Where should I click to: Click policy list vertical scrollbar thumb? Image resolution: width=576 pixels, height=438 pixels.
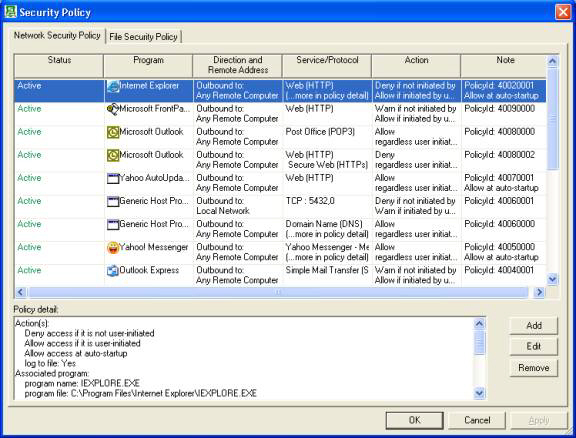tap(552, 119)
